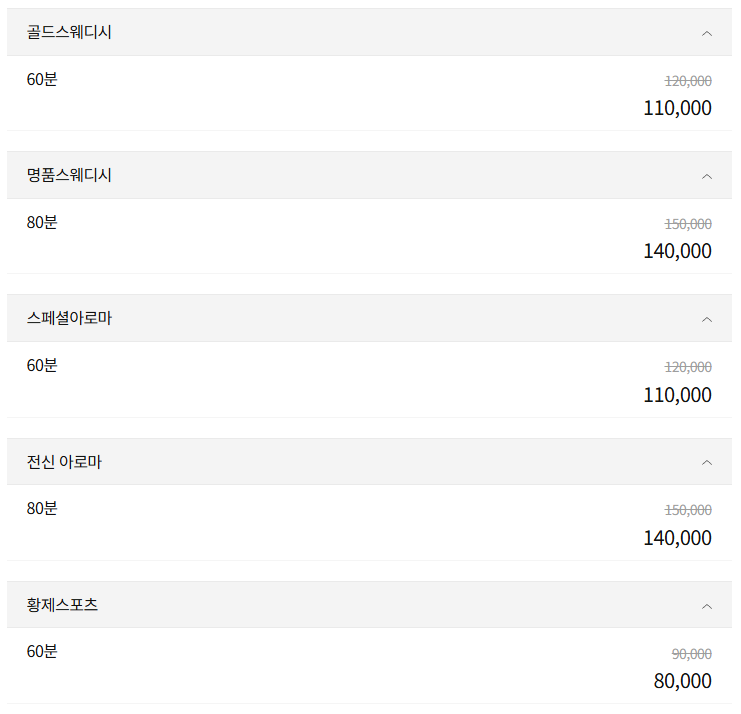741x714 pixels.
Task: Select the 60분 option under 스페셜아로마
Action: 42,365
